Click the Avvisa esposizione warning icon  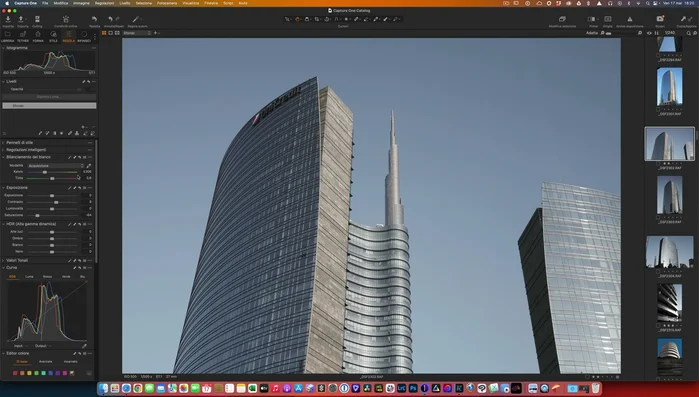click(629, 20)
